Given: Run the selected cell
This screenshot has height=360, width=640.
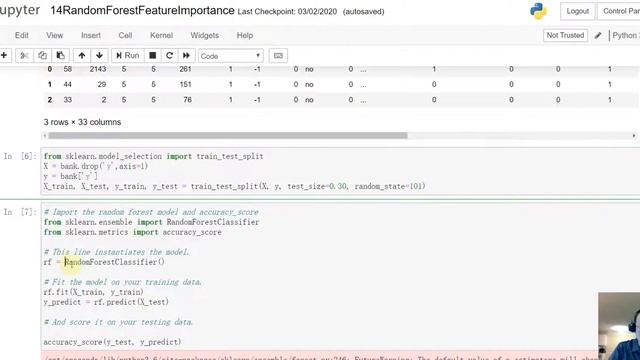Looking at the screenshot, I should pyautogui.click(x=127, y=56).
